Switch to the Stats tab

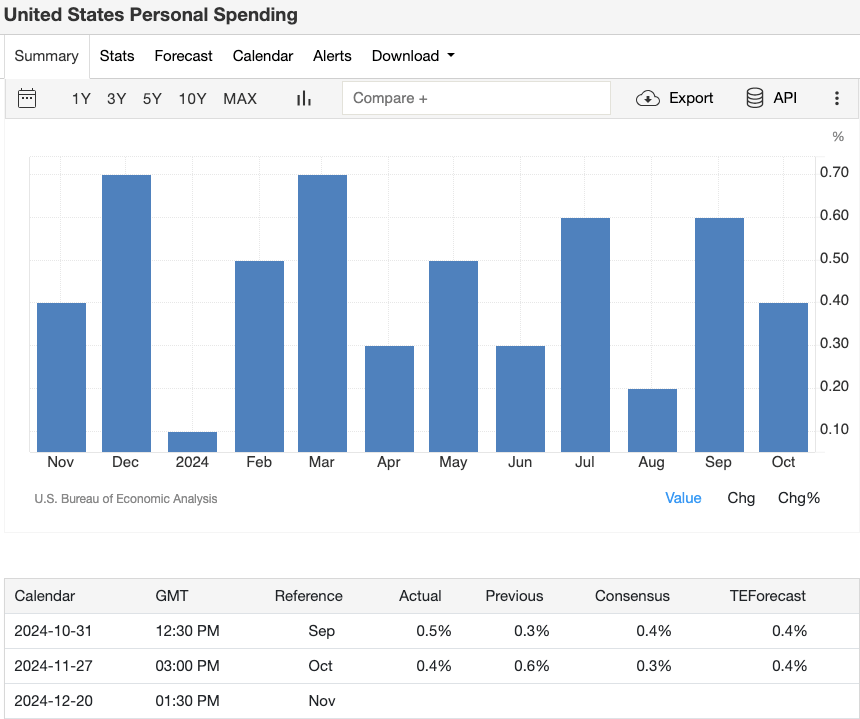[116, 56]
